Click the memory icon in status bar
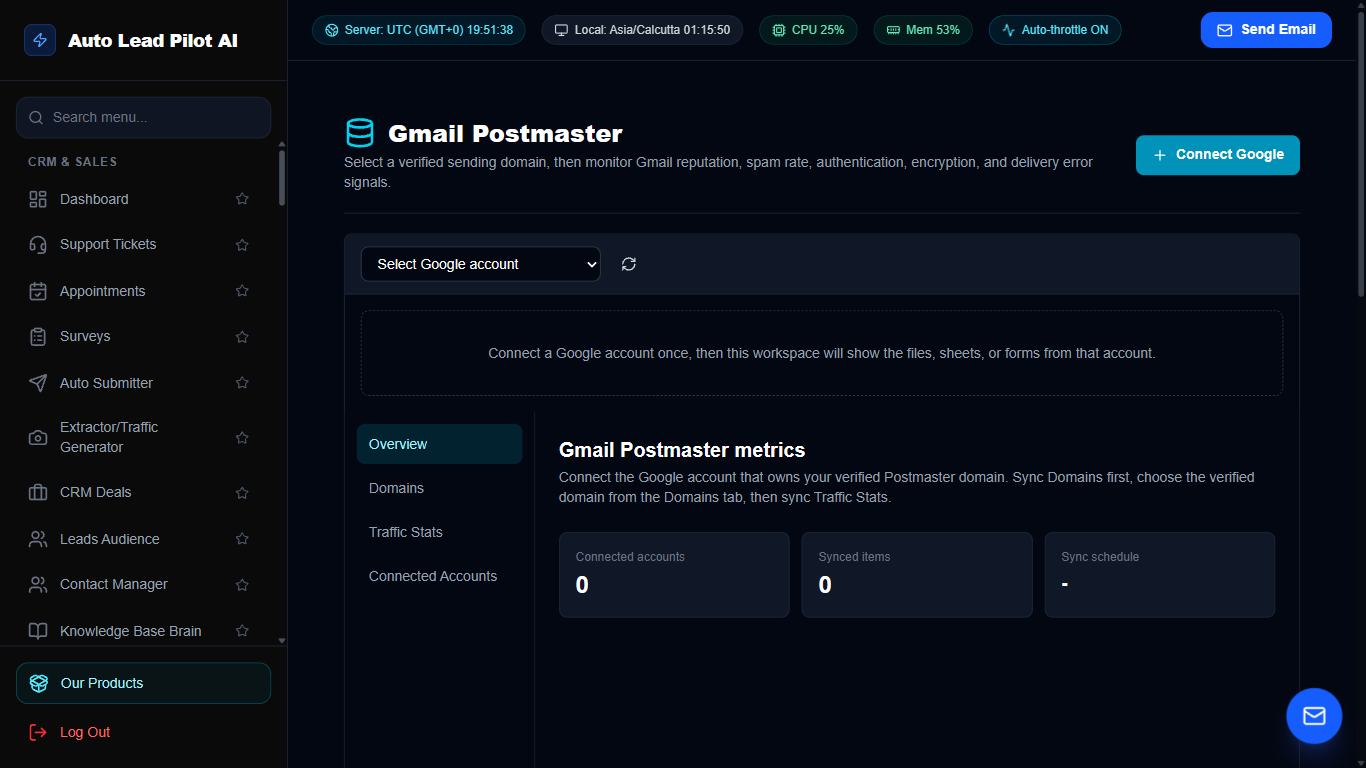This screenshot has width=1366, height=768. [x=893, y=30]
